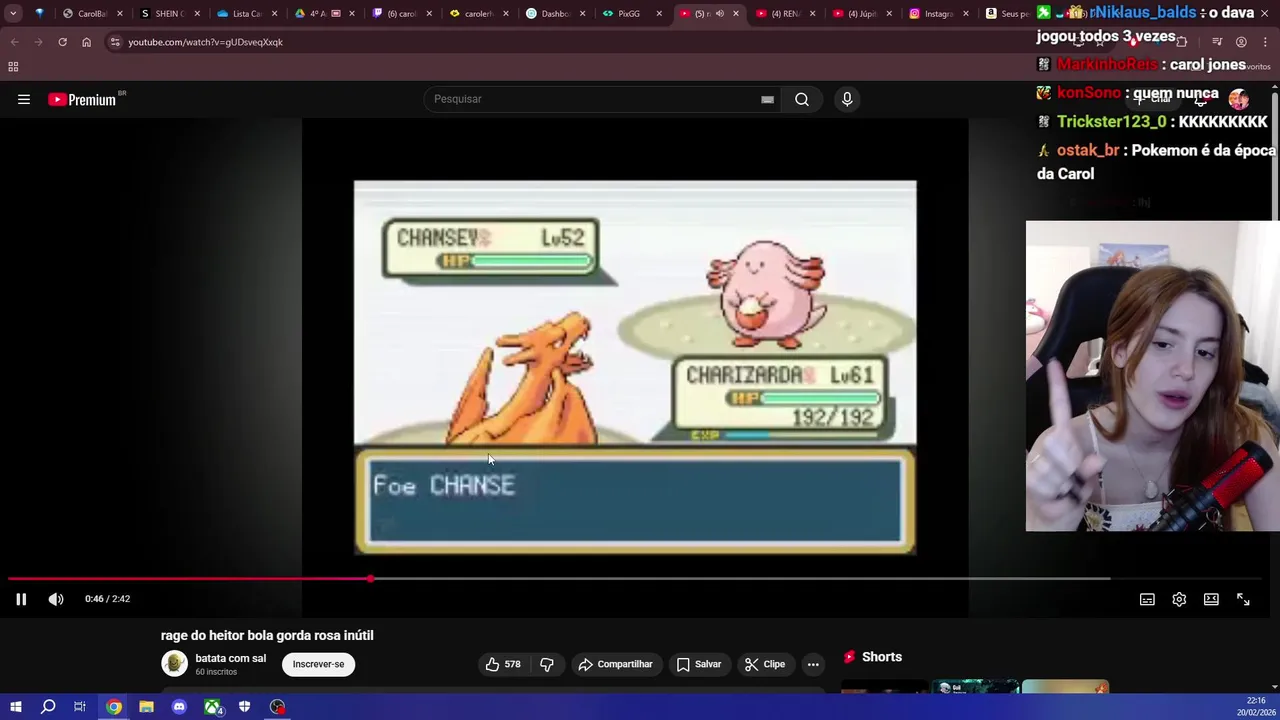Open Task View on the taskbar
Screen dimensions: 1280x720
click(x=80, y=707)
